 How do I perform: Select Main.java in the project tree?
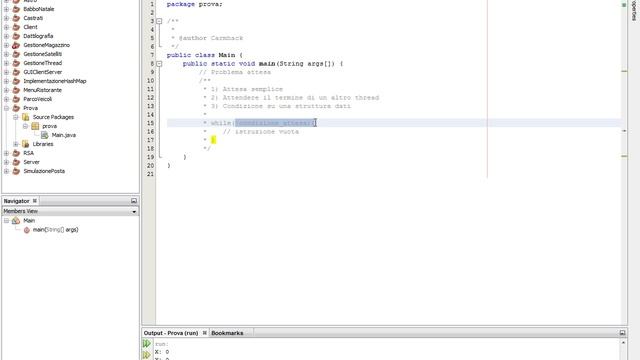(64, 135)
